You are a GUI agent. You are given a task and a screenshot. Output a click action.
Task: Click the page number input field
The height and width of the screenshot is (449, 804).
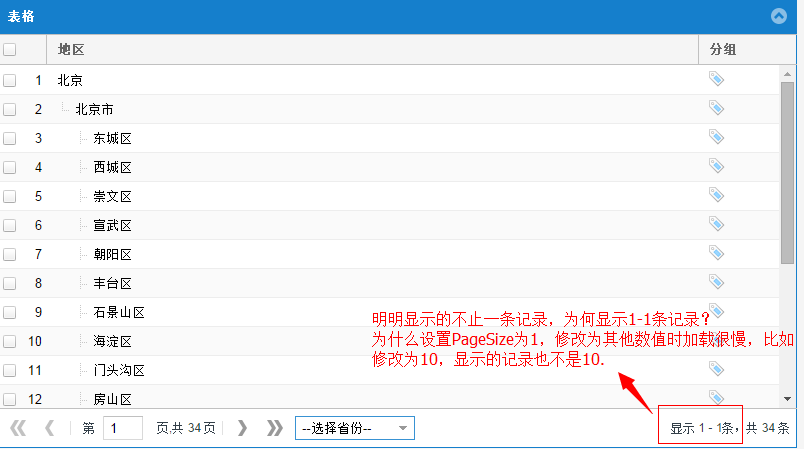(x=123, y=428)
